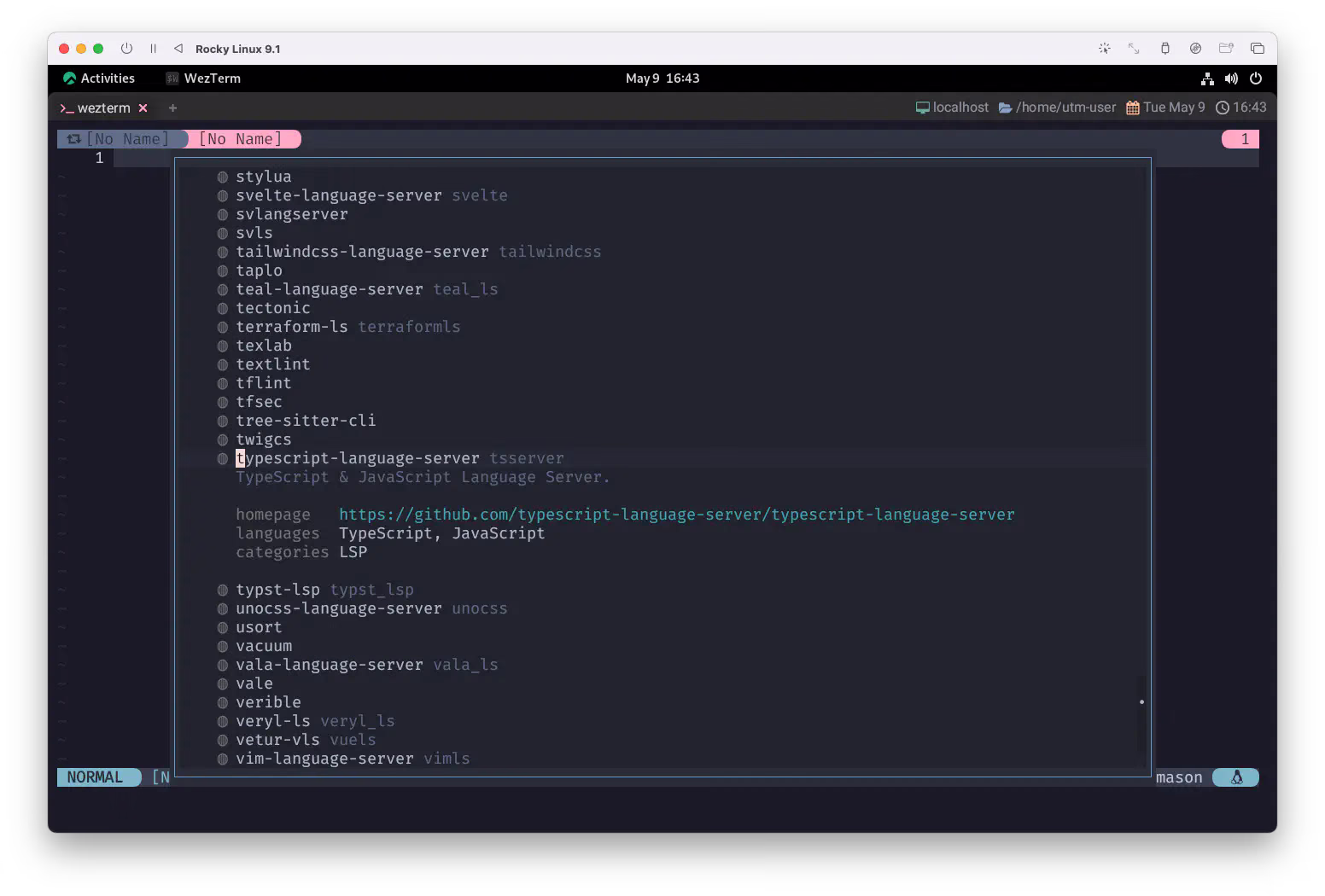The height and width of the screenshot is (896, 1325).
Task: Select the twigcs package
Action: coord(264,439)
